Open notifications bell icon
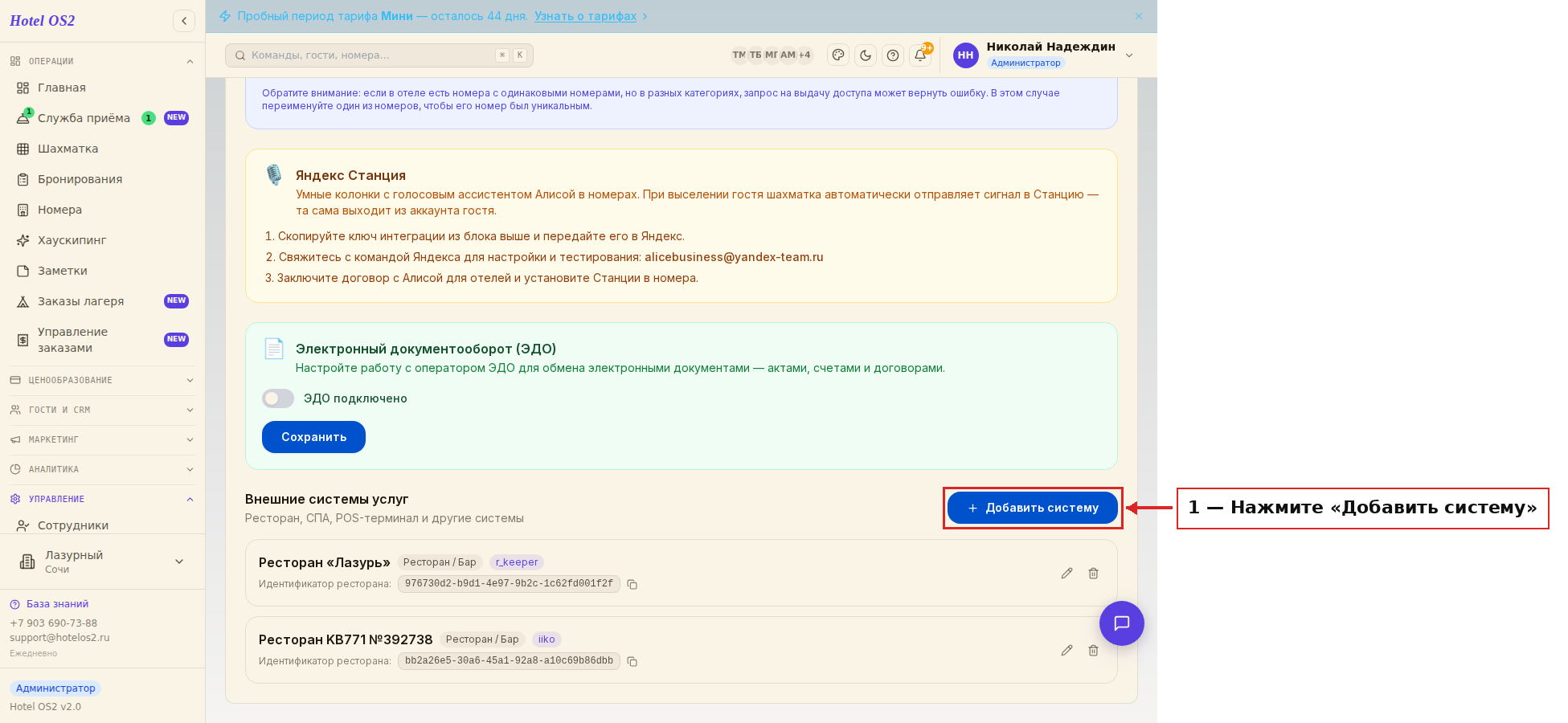Viewport: 1568px width, 723px height. (x=920, y=55)
